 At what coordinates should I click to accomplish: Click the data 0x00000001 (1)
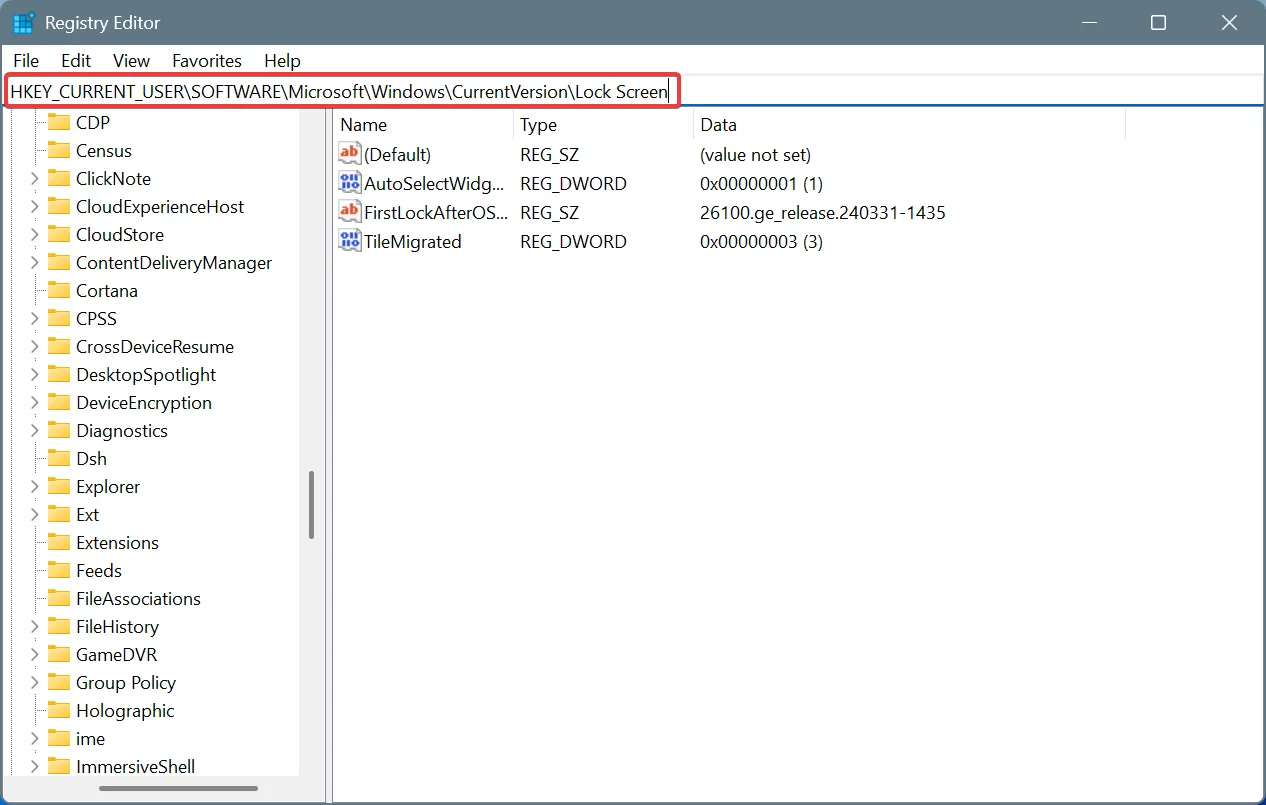761,183
